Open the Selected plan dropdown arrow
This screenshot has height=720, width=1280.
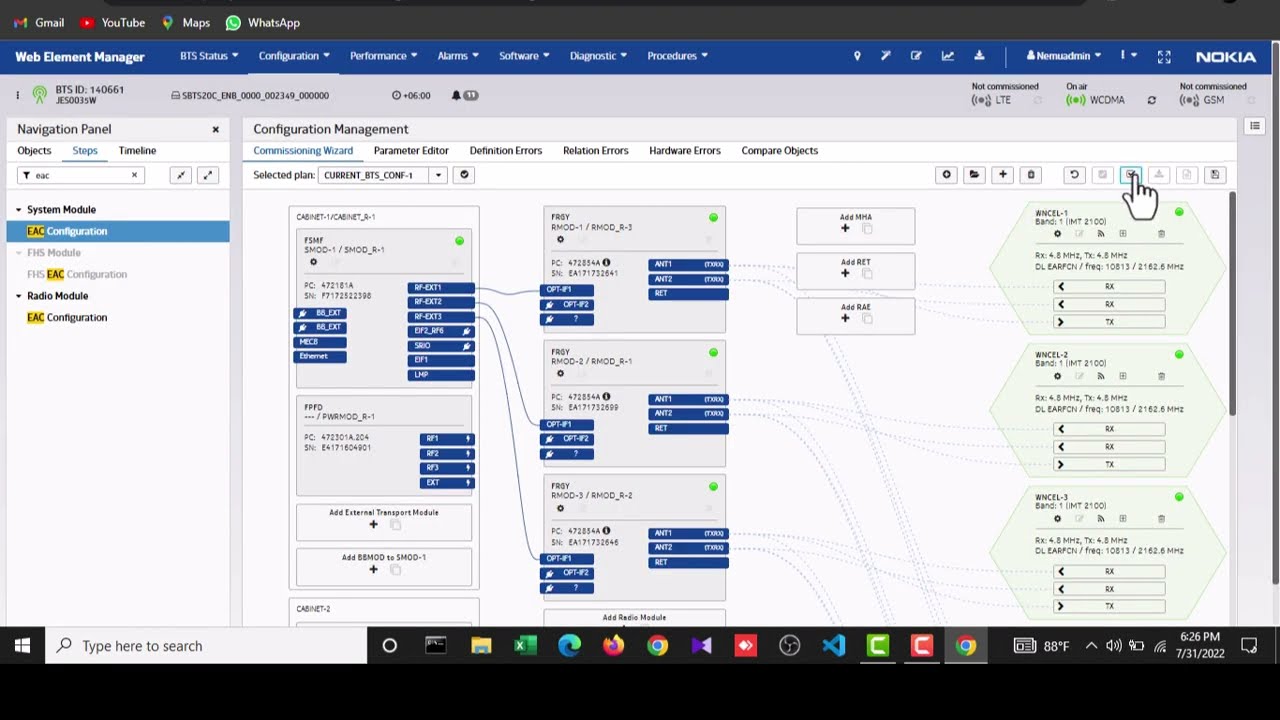pyautogui.click(x=437, y=175)
